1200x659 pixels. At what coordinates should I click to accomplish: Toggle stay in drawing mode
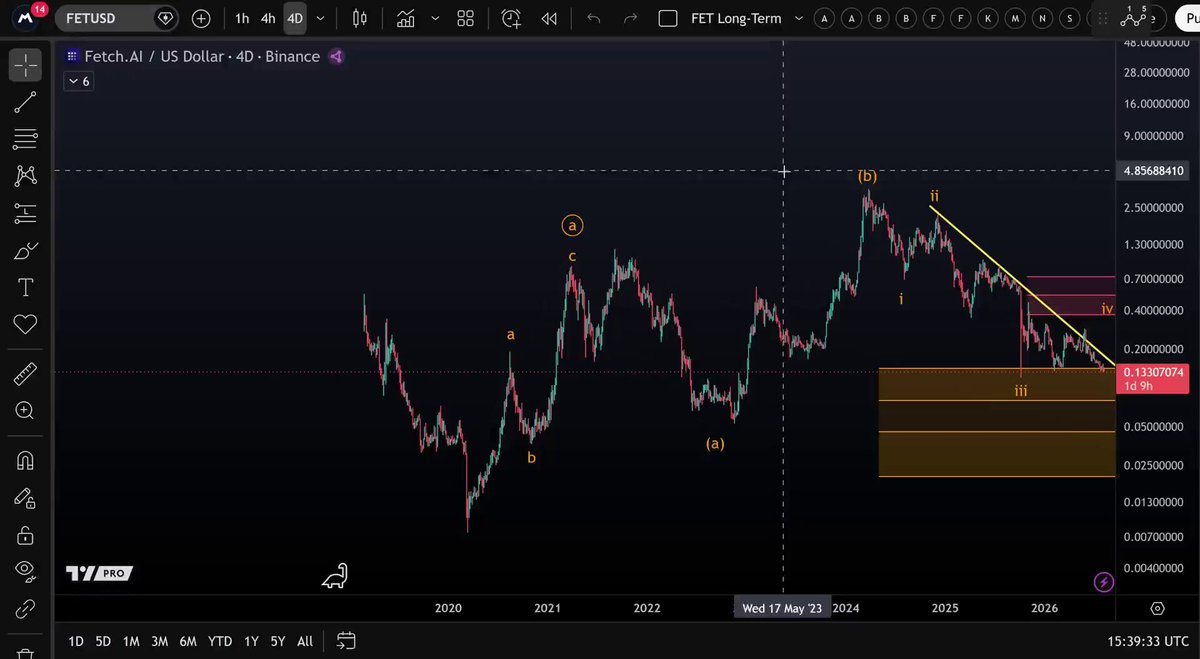(25, 497)
